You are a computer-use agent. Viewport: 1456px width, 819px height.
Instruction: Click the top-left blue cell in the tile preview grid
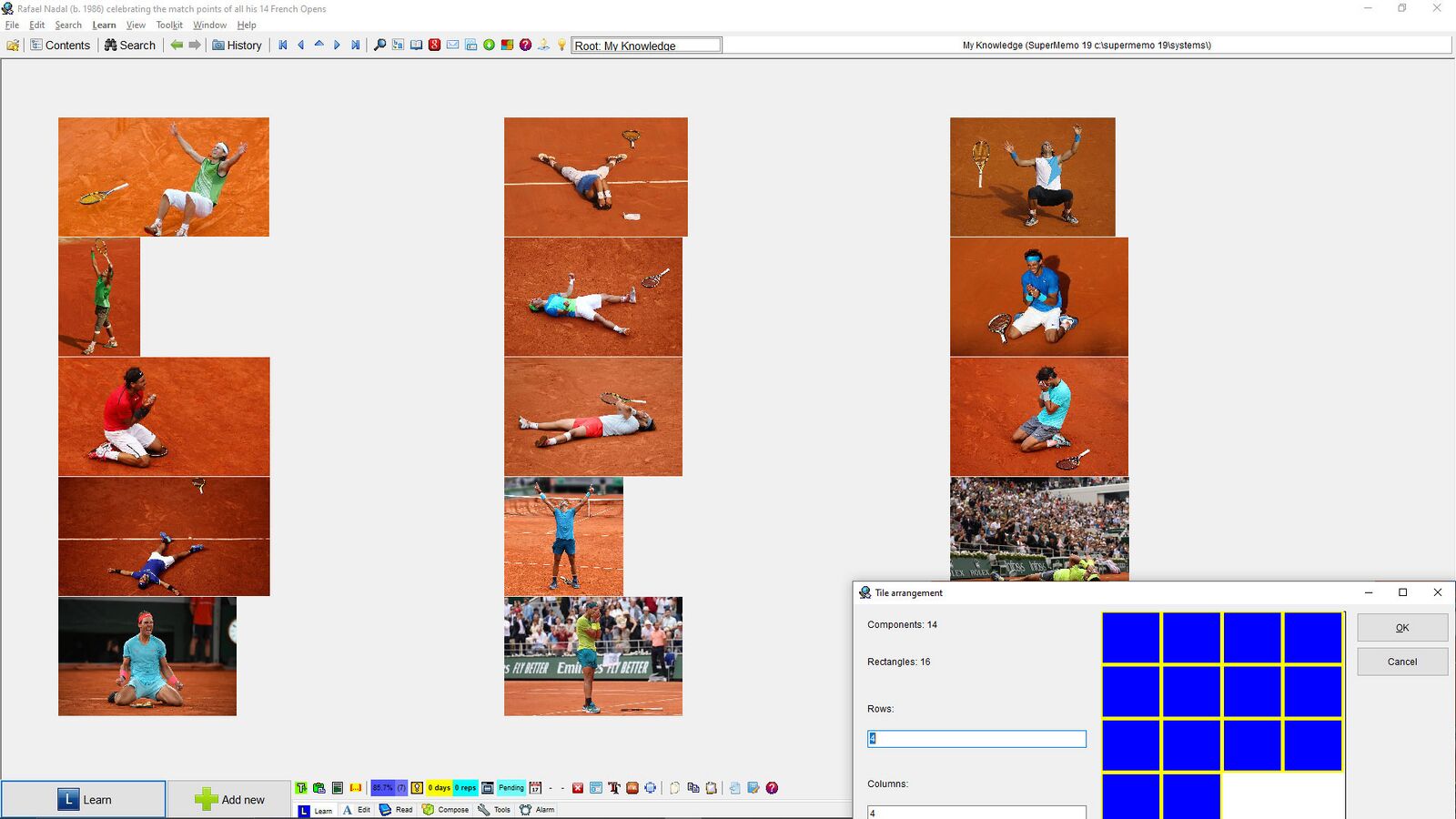(1131, 638)
